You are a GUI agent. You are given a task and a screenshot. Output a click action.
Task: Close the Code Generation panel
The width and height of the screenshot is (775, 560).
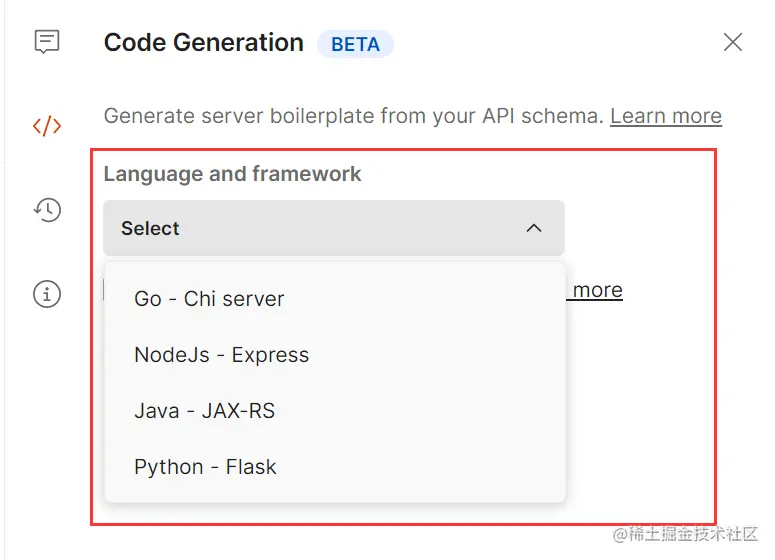tap(732, 42)
